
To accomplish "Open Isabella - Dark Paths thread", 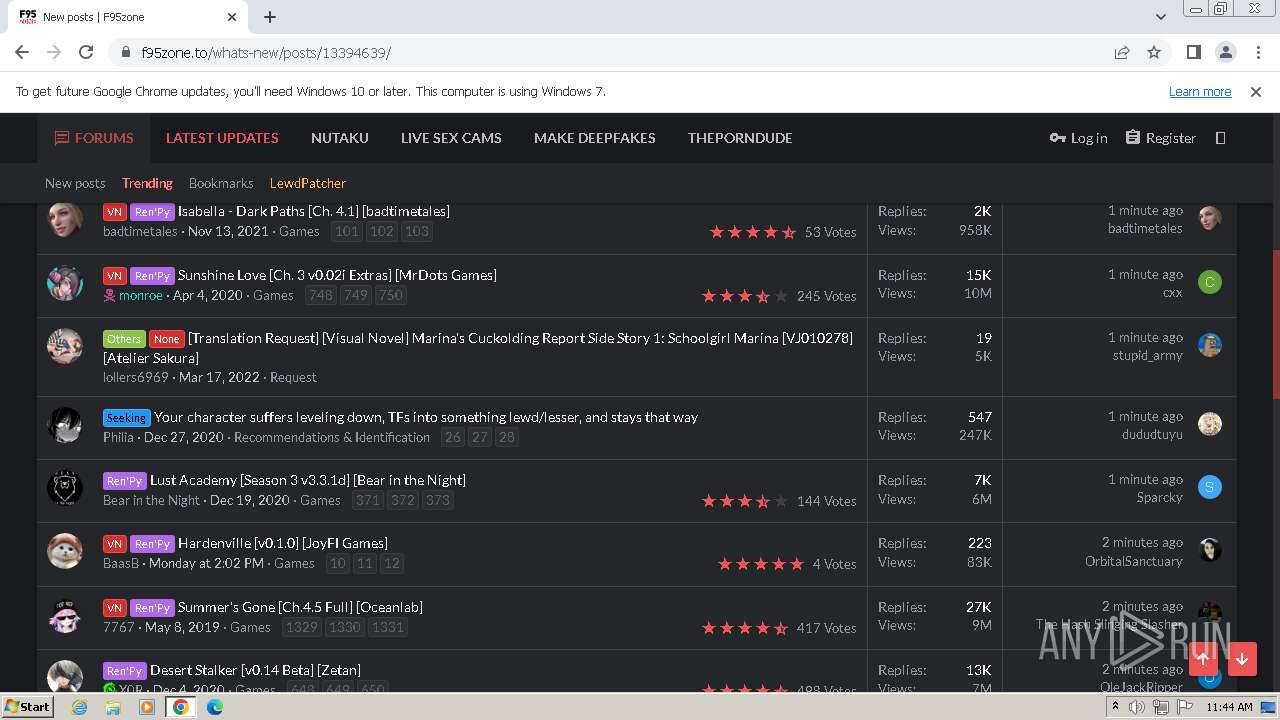I will (x=314, y=211).
